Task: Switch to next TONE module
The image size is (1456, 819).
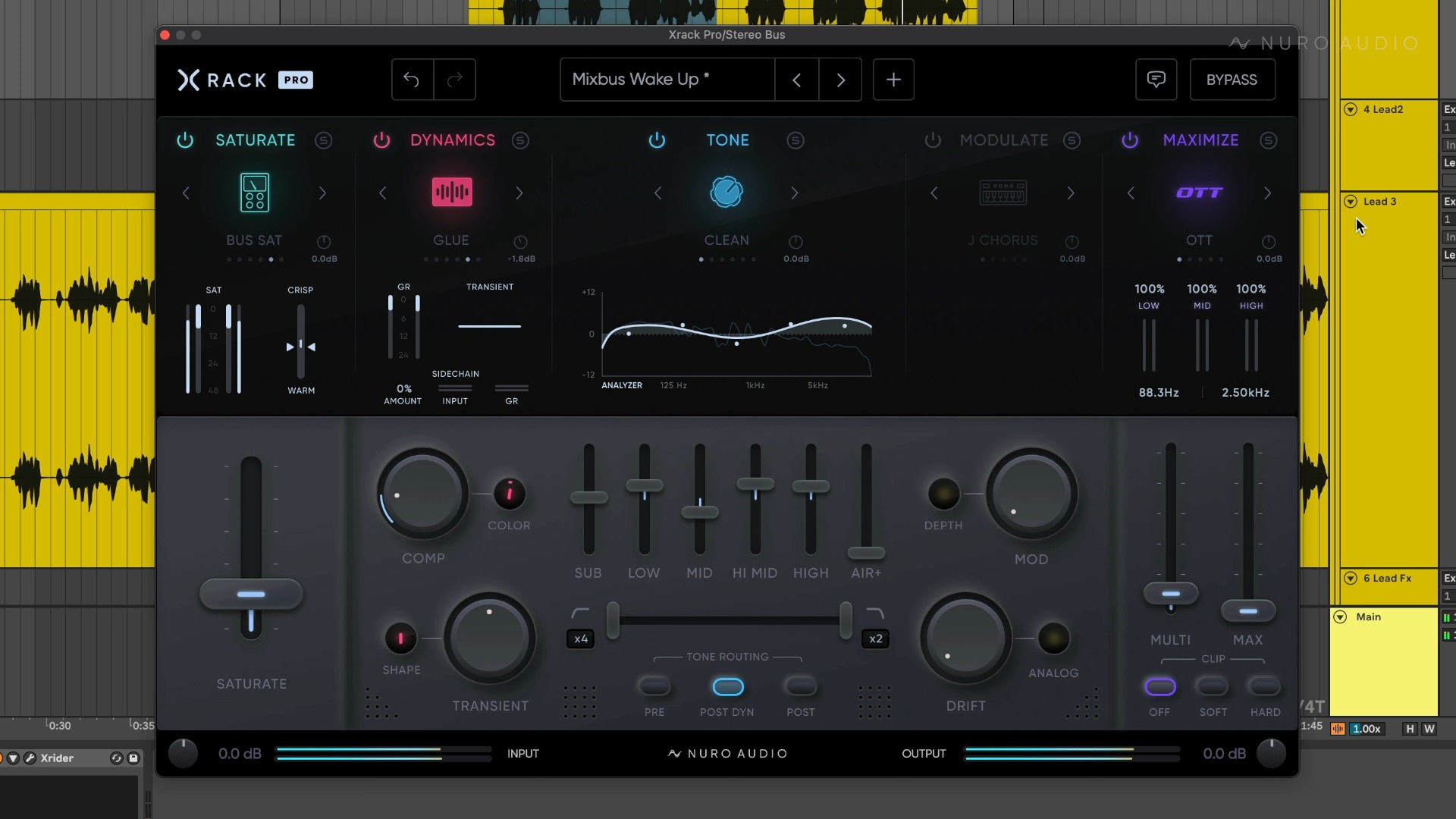Action: click(795, 193)
